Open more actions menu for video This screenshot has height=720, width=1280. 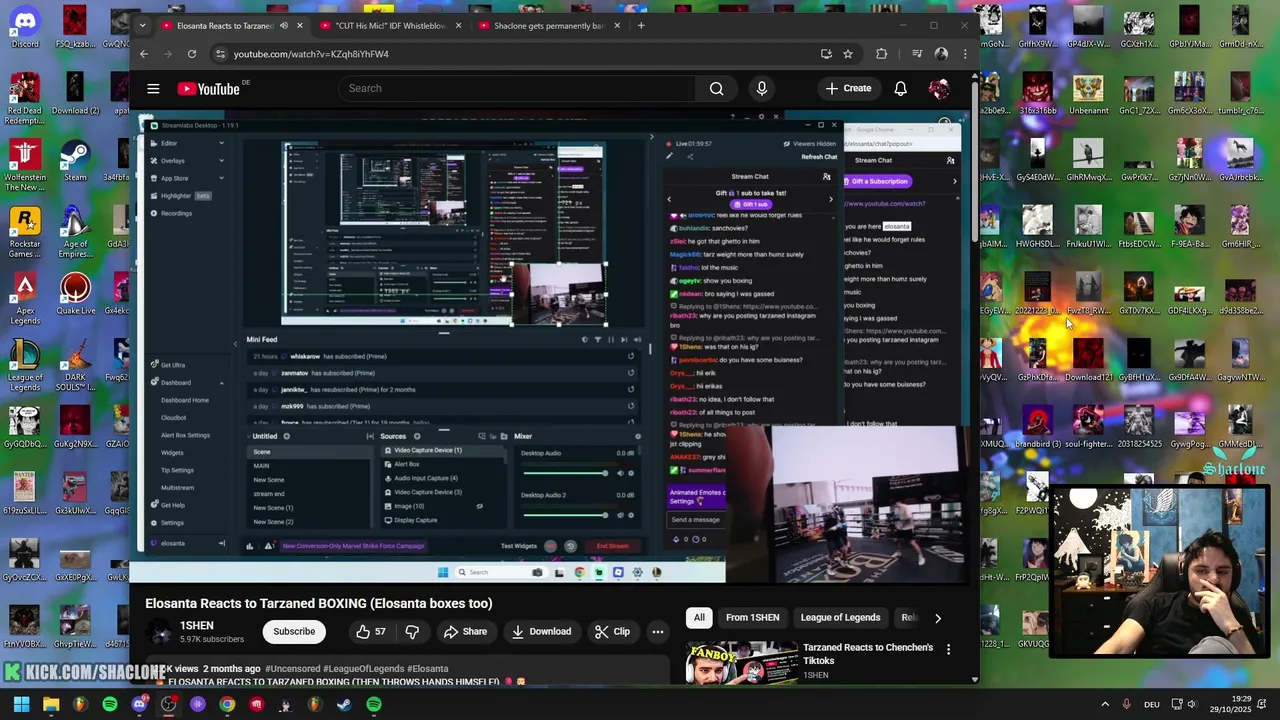pos(657,632)
